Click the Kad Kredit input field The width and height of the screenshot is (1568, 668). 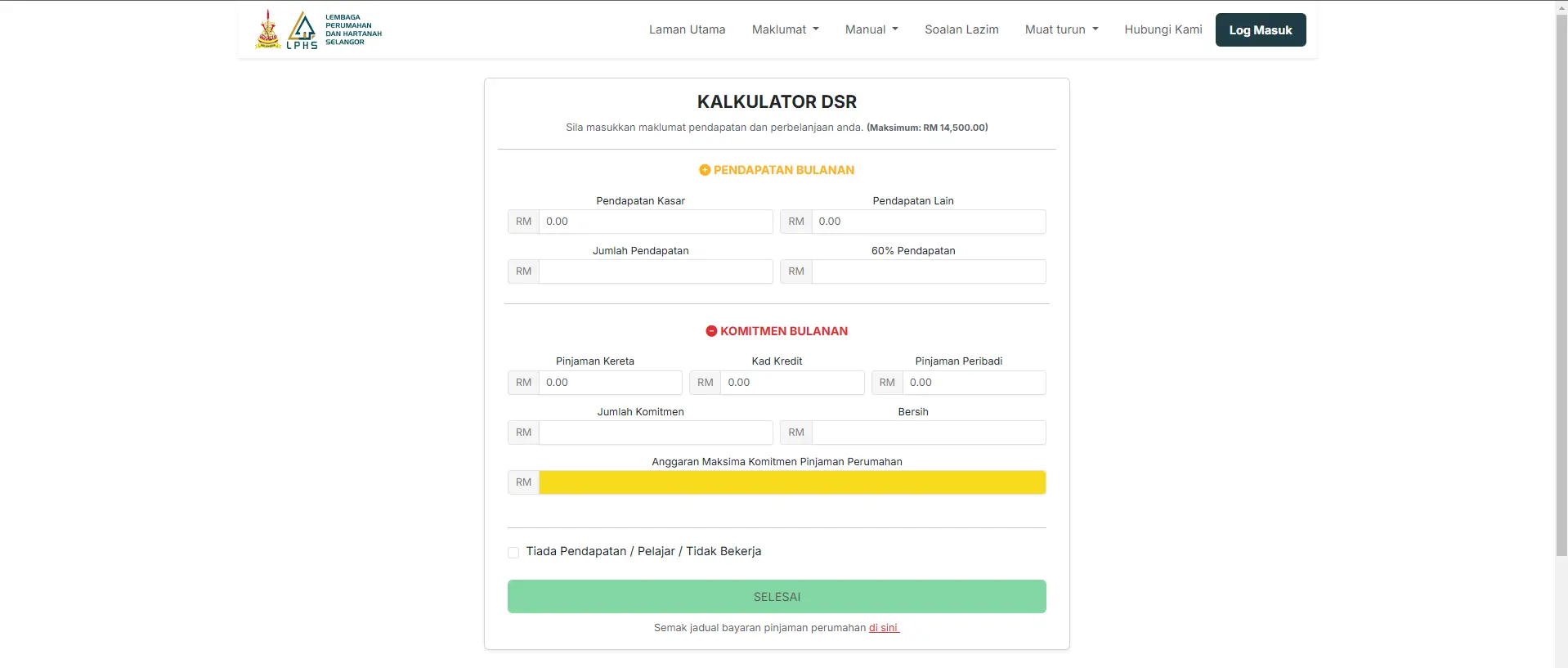click(792, 383)
